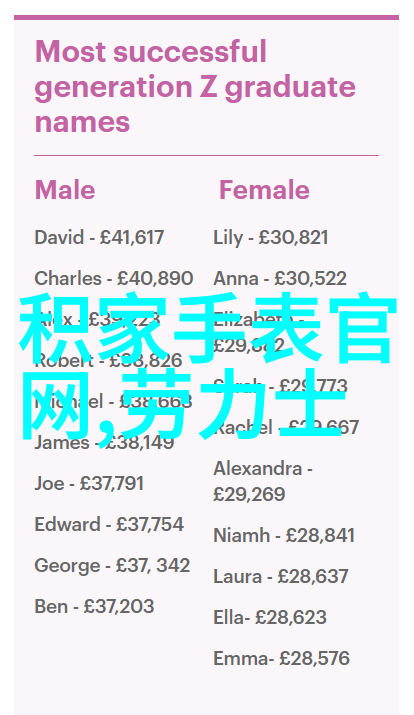Click the purple bar at top of card

207,17
